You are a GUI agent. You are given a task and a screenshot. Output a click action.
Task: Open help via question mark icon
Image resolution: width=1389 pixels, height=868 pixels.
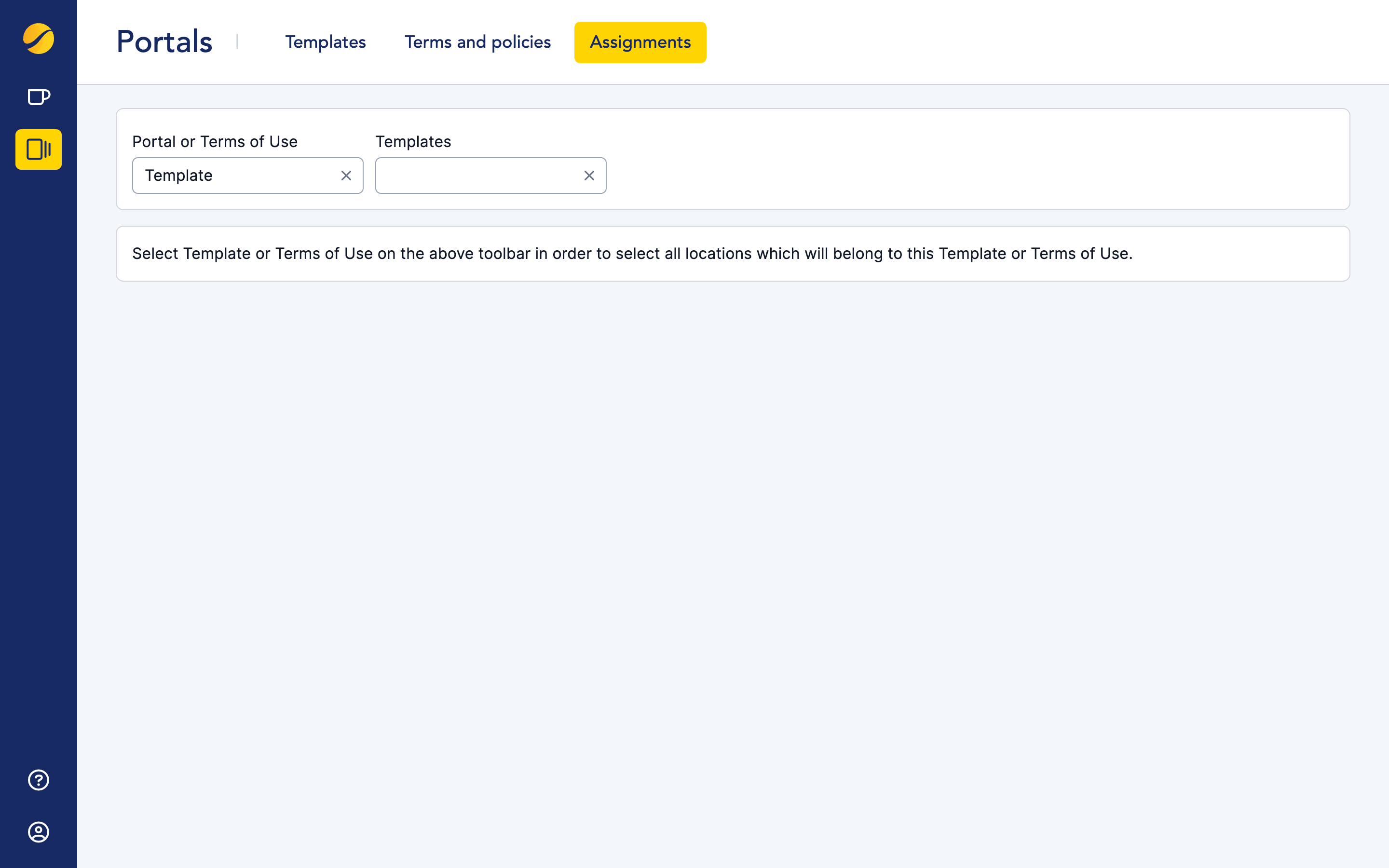(x=39, y=780)
